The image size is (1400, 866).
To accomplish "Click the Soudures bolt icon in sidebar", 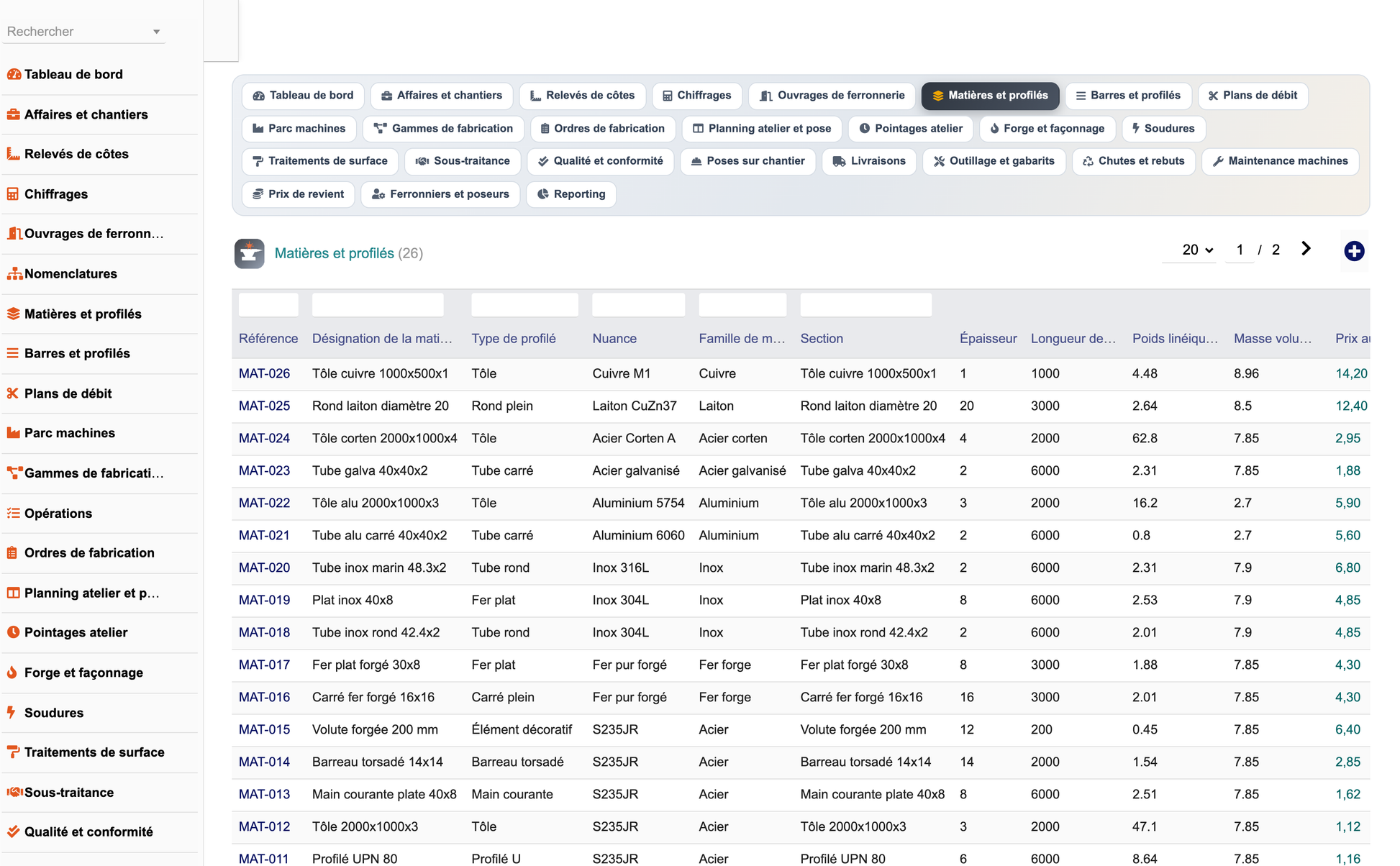I will click(x=12, y=713).
